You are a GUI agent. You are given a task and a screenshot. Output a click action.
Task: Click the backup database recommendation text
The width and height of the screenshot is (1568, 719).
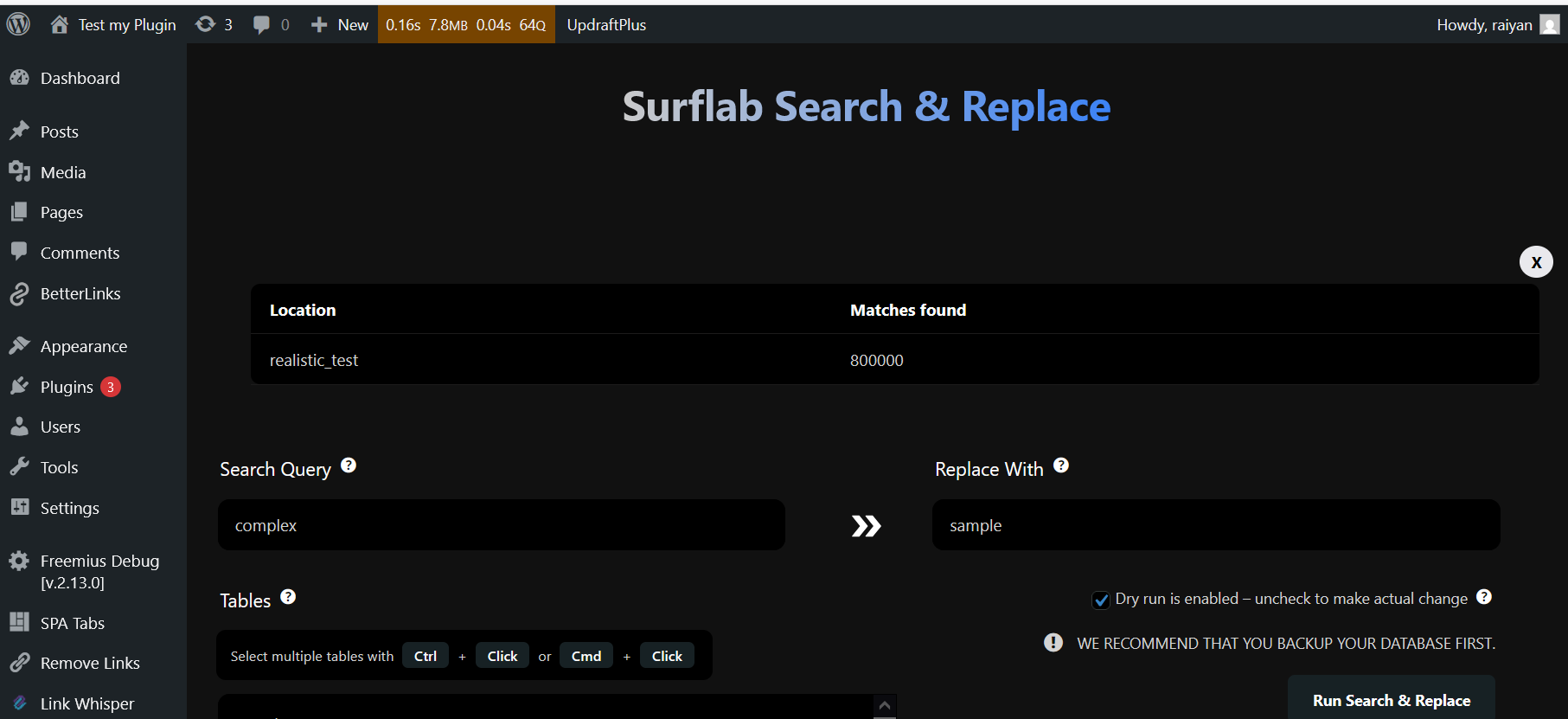1286,643
